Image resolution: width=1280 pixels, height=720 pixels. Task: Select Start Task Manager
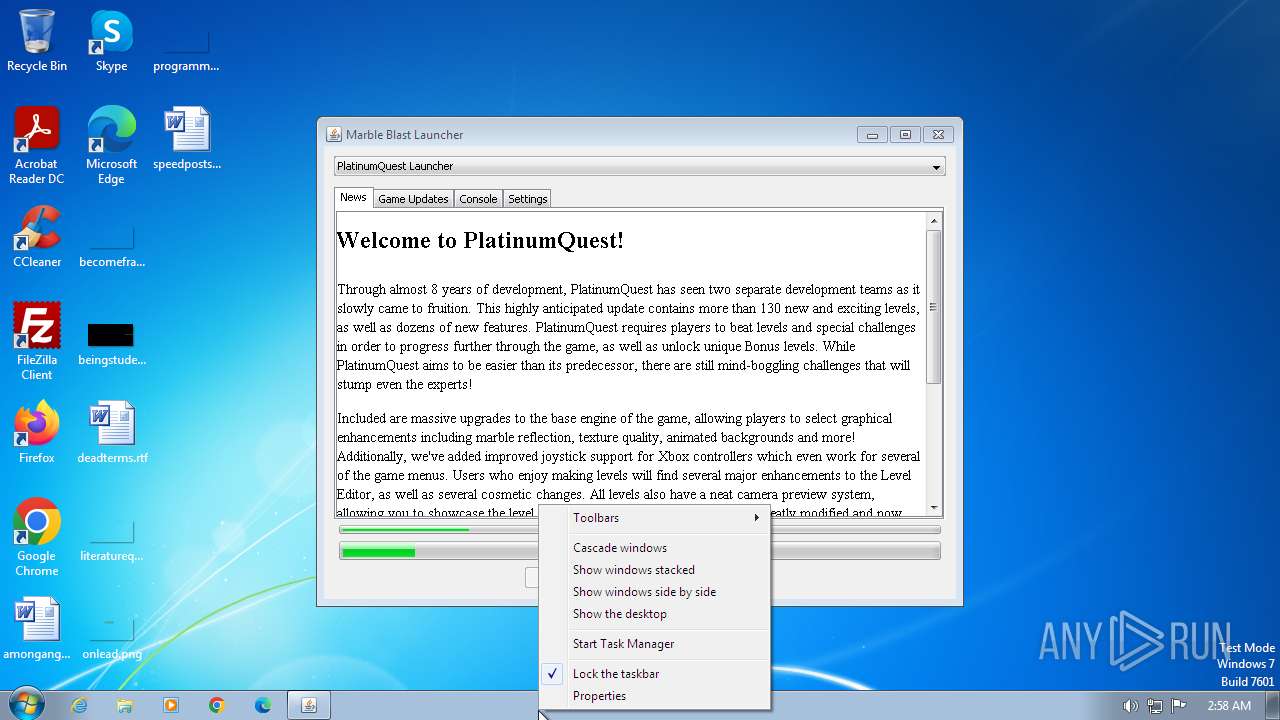click(654, 644)
